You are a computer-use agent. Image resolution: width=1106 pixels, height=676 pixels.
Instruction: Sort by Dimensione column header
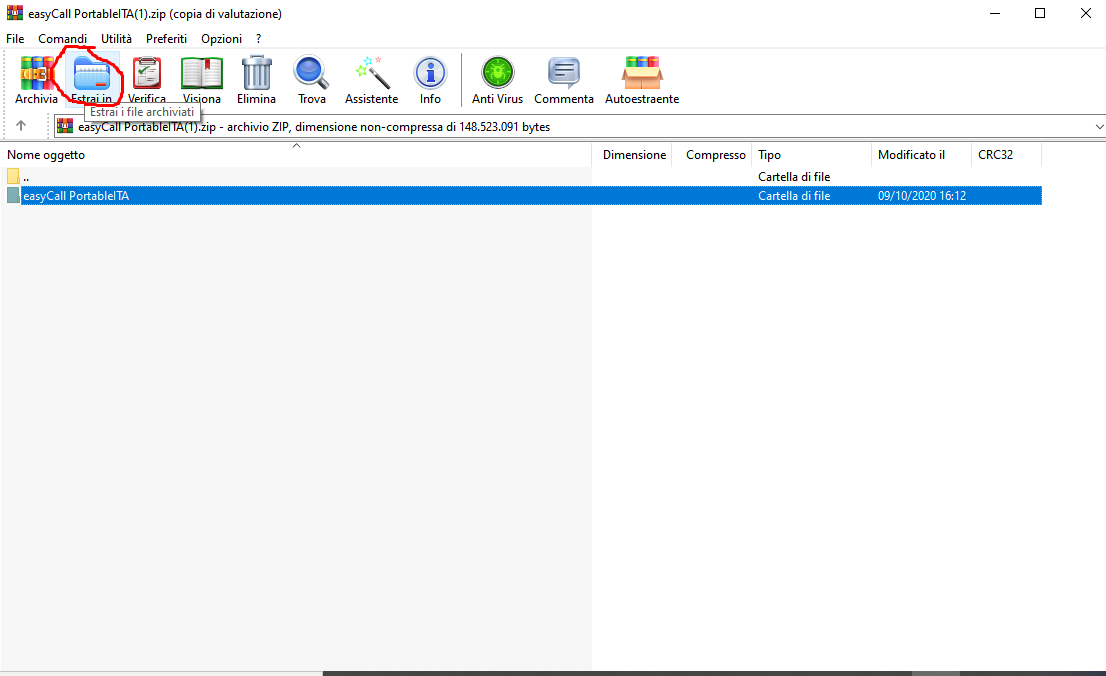632,155
